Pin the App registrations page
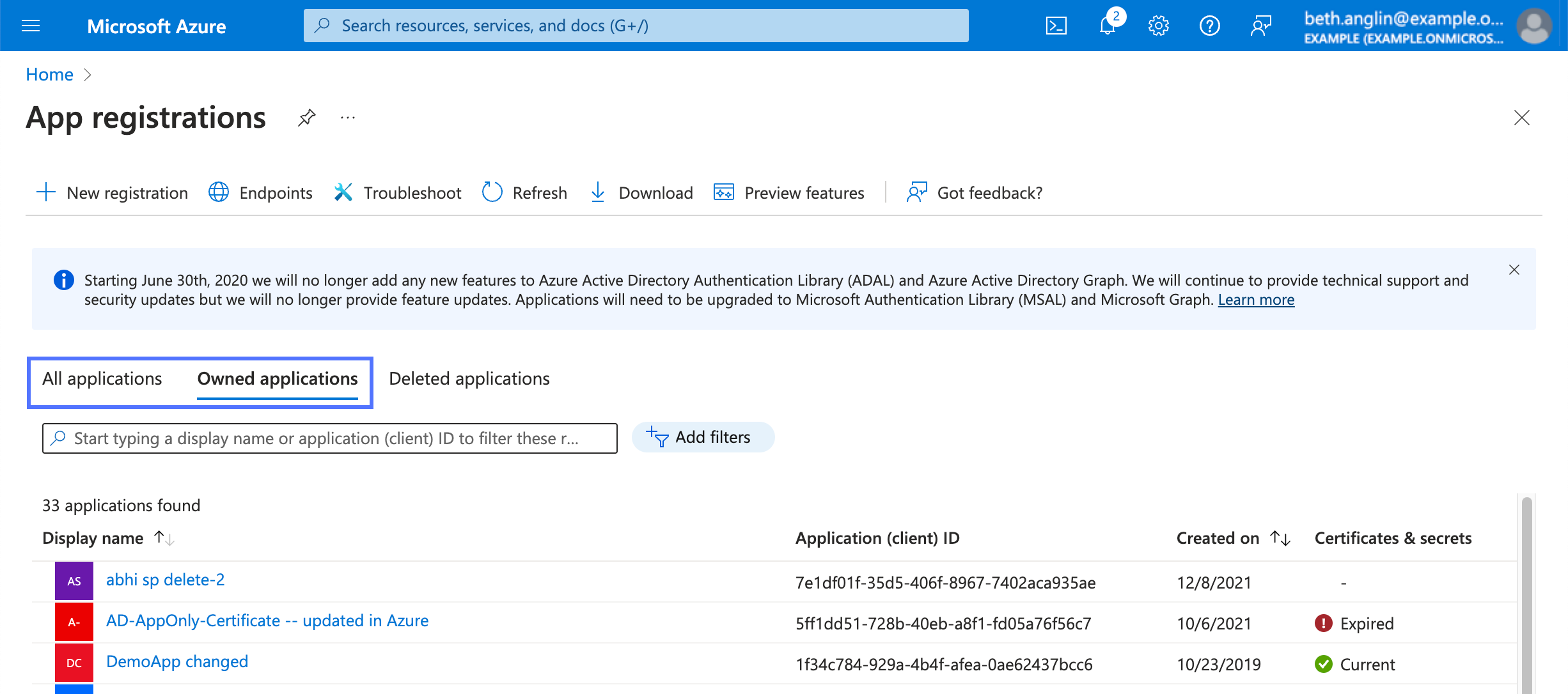The width and height of the screenshot is (1568, 694). (x=306, y=118)
